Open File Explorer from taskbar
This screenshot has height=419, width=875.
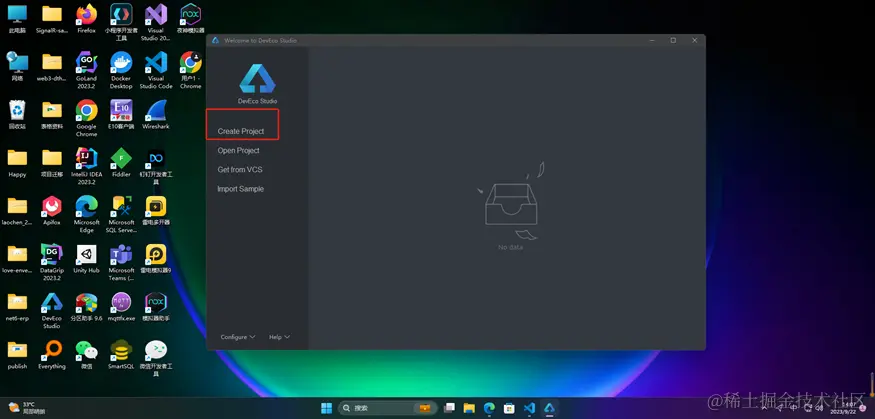tap(469, 408)
